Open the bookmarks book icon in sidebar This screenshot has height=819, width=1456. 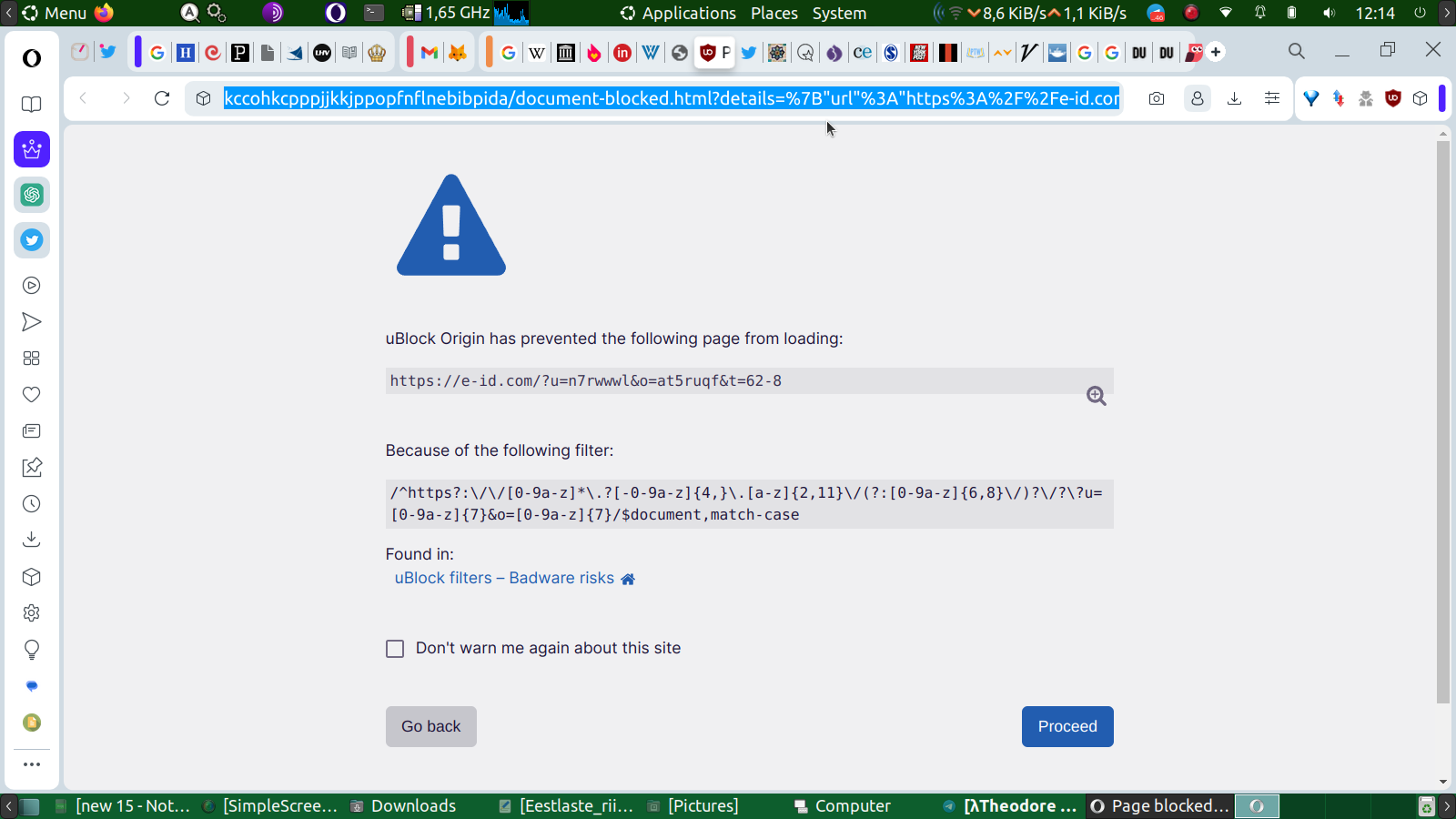click(x=32, y=105)
